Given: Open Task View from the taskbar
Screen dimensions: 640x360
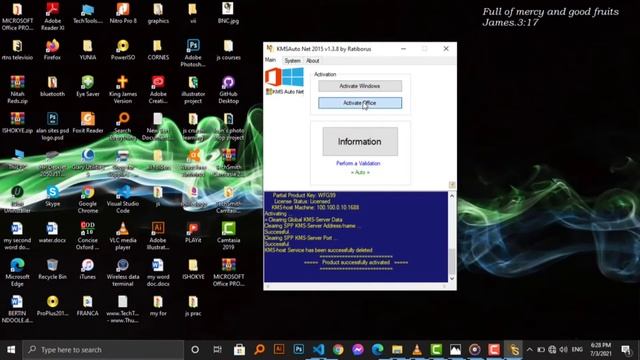Looking at the screenshot, I should pos(217,350).
